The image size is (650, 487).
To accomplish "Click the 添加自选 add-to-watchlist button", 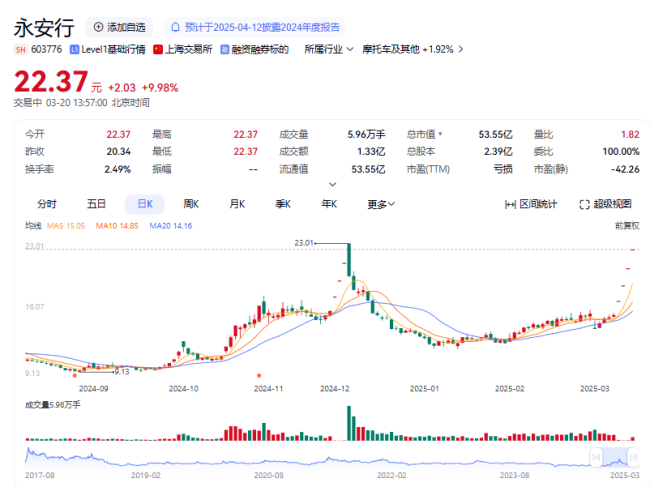I will click(119, 27).
